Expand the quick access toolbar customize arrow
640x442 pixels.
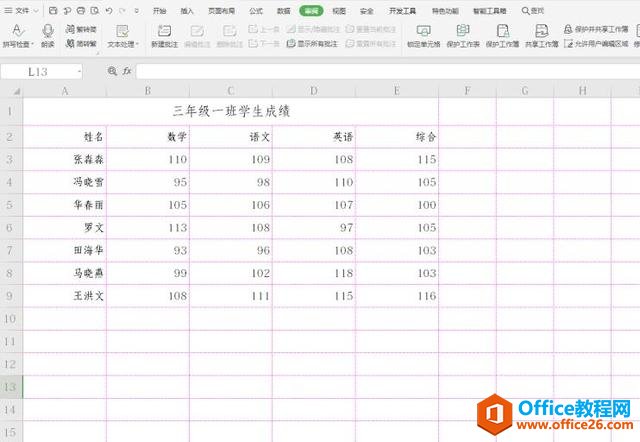(137, 11)
